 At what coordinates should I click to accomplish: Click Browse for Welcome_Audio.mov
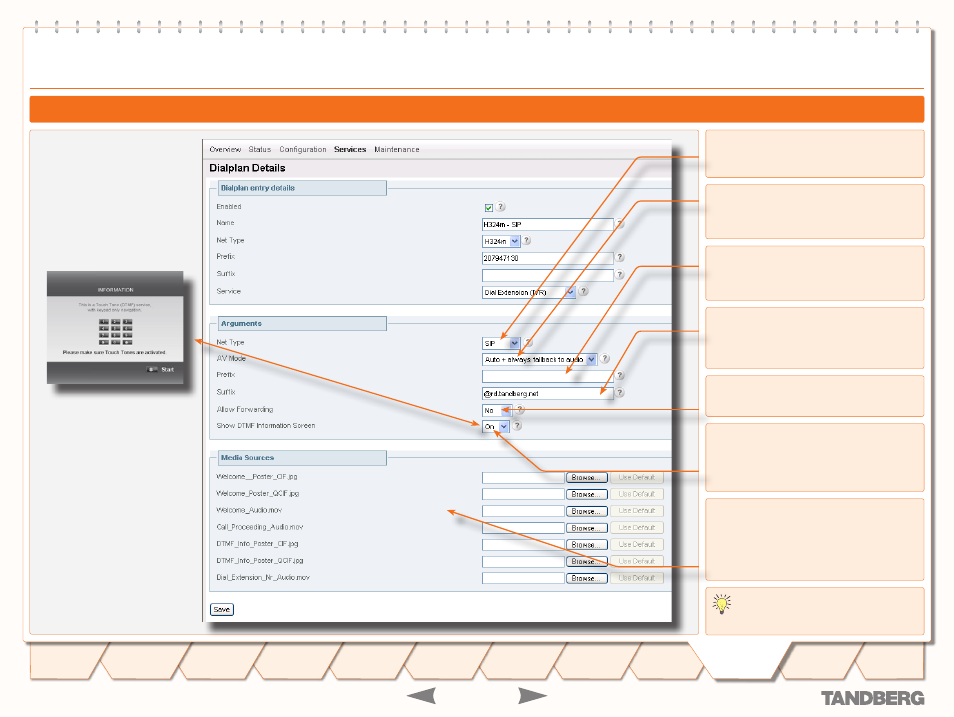click(x=587, y=511)
